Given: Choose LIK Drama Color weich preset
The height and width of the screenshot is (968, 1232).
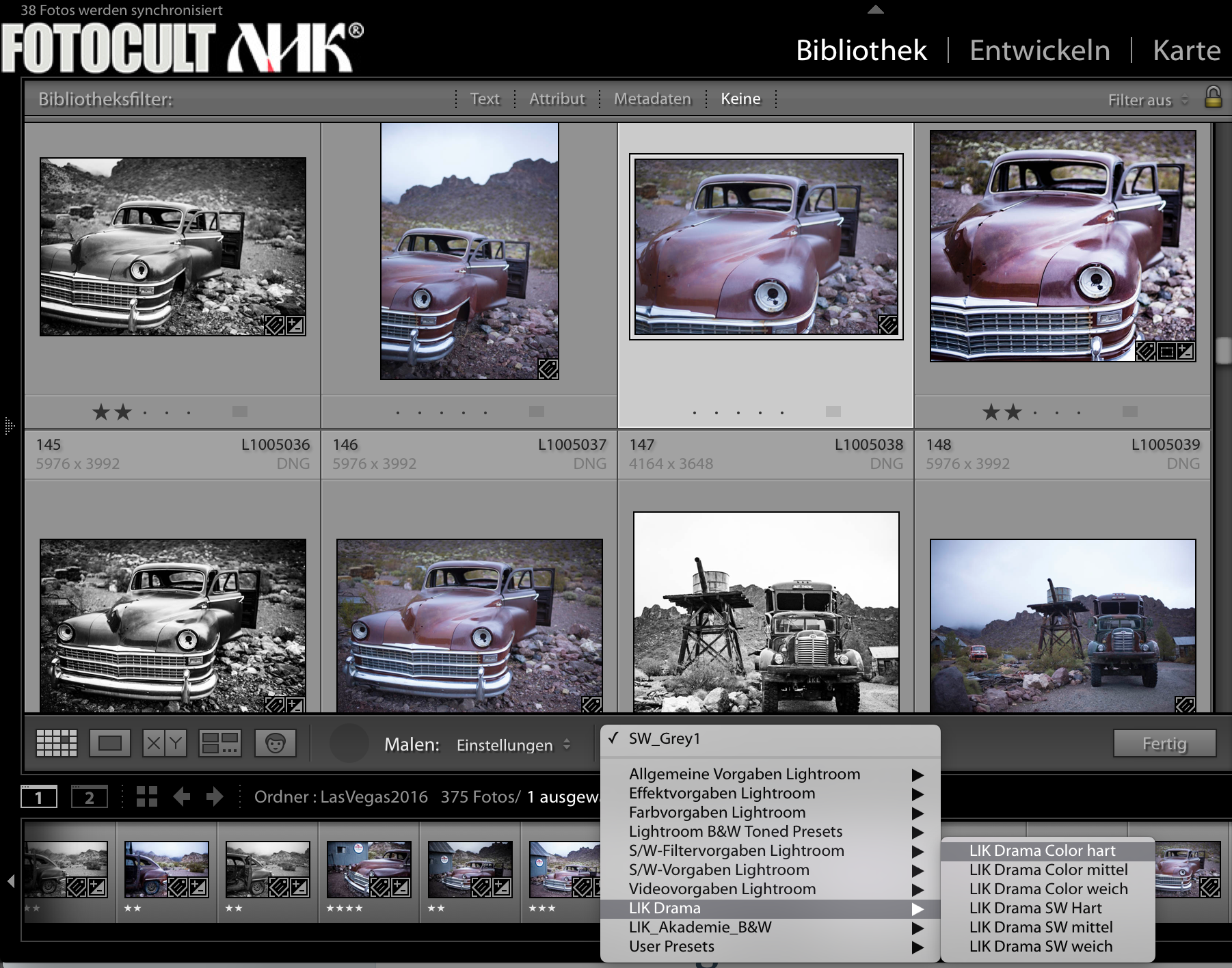Looking at the screenshot, I should click(1048, 889).
